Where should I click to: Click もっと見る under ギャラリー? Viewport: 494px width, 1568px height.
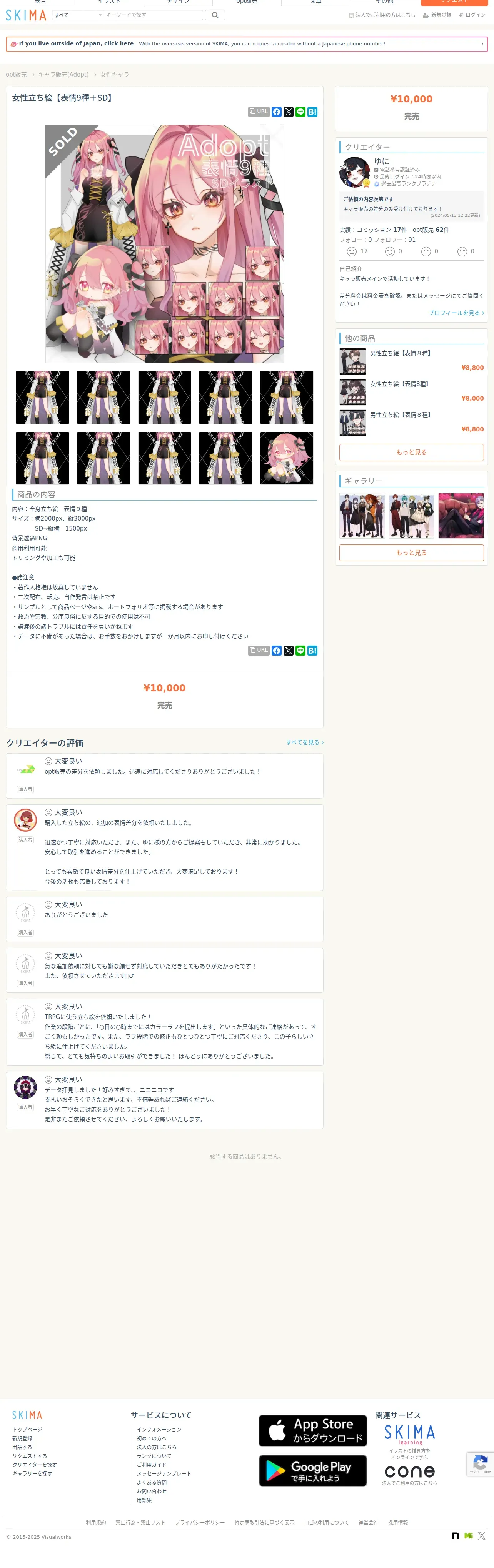pyautogui.click(x=412, y=553)
